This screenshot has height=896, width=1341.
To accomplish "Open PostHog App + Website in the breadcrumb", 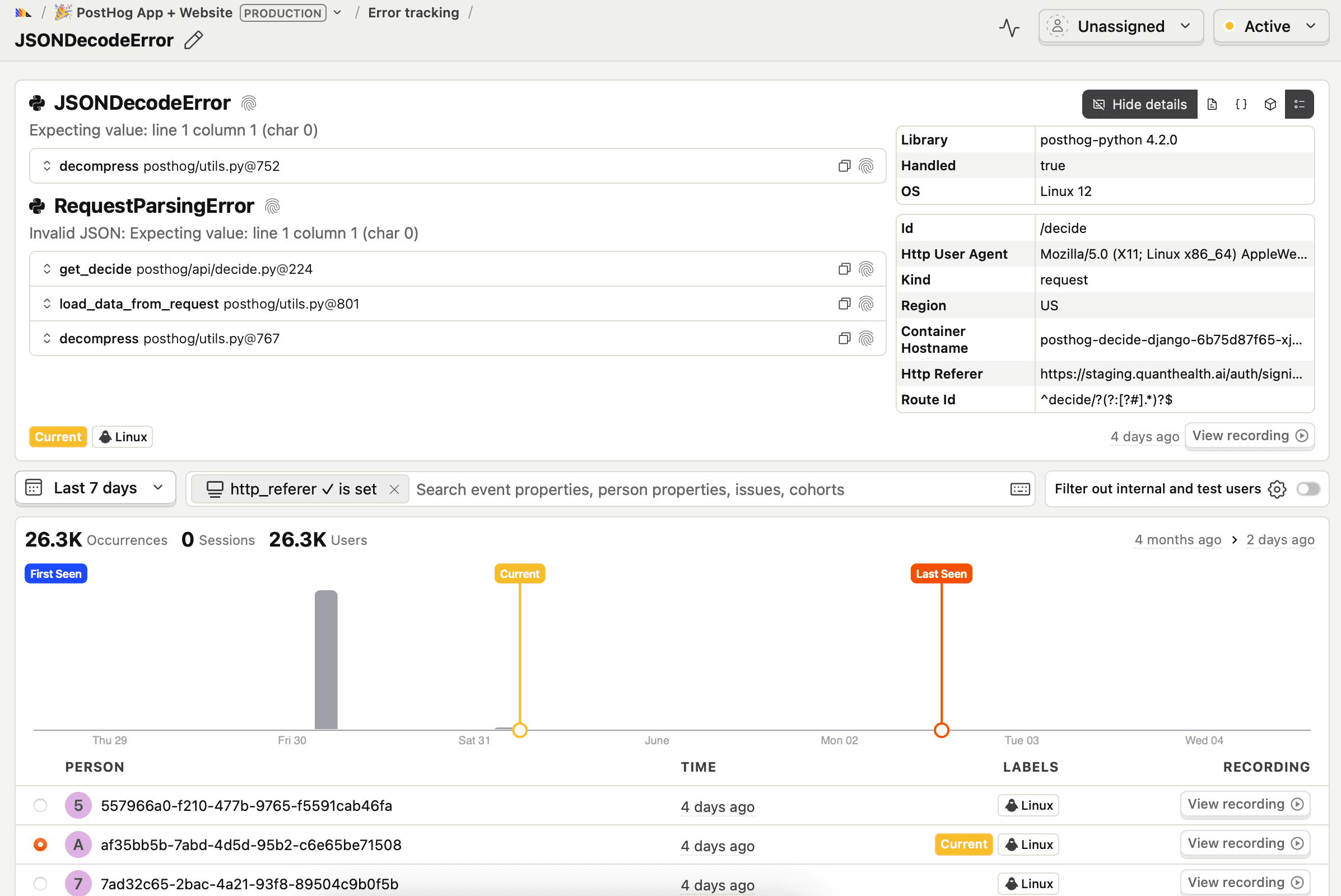I will (155, 12).
